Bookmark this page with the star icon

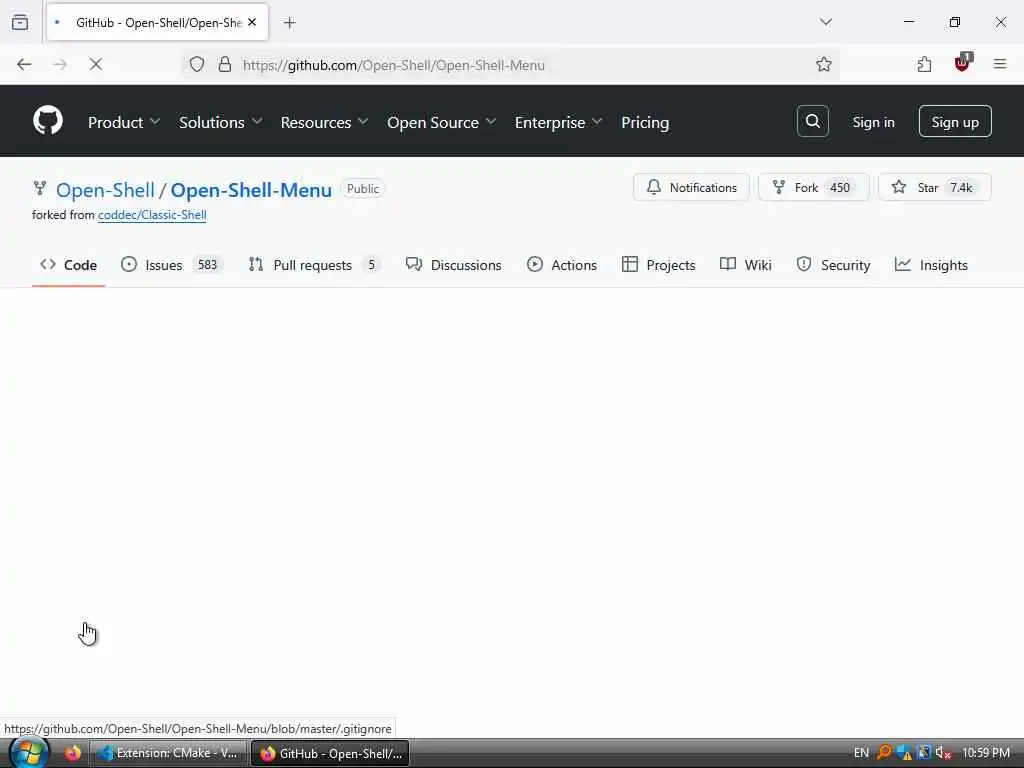(x=824, y=64)
